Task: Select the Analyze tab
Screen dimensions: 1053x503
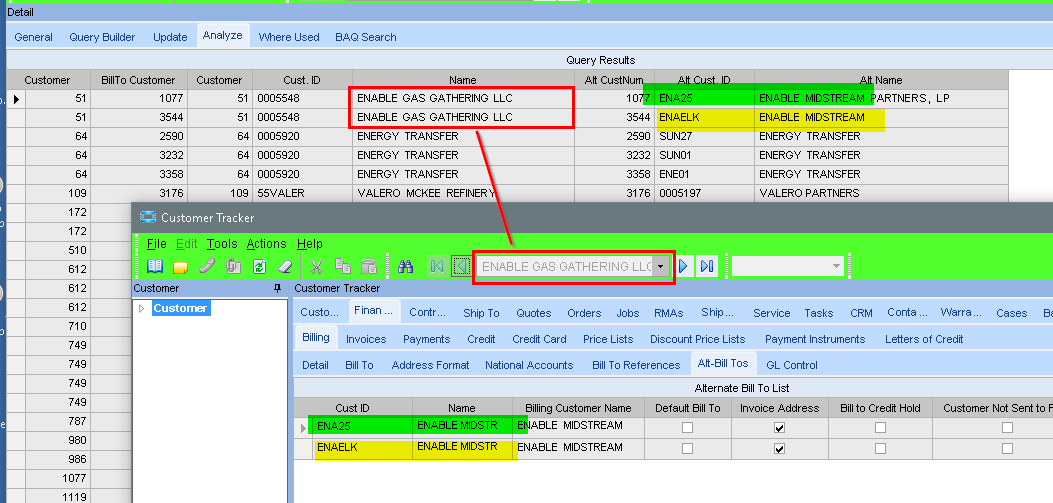Action: click(x=223, y=36)
